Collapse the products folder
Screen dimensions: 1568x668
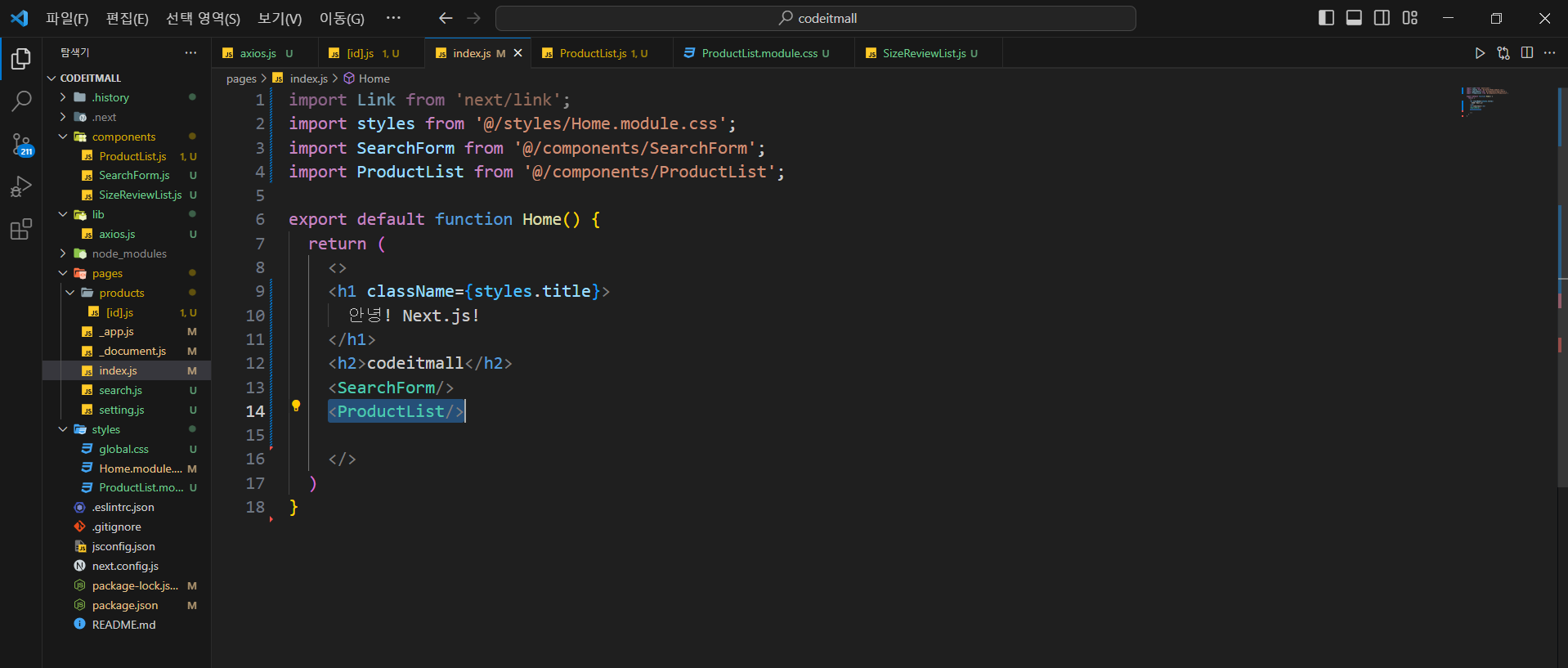(x=127, y=293)
